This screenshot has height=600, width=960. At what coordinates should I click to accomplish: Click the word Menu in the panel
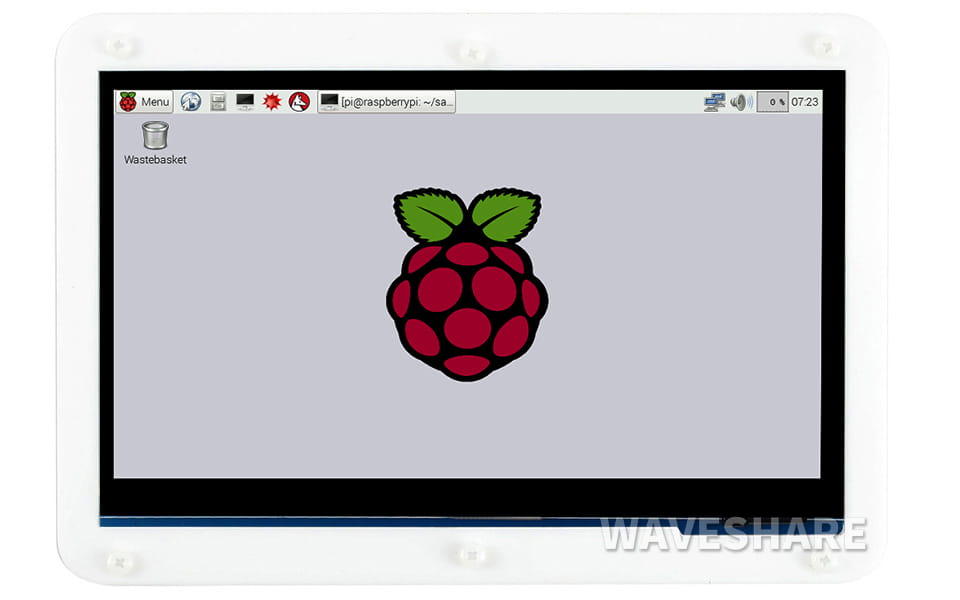155,102
